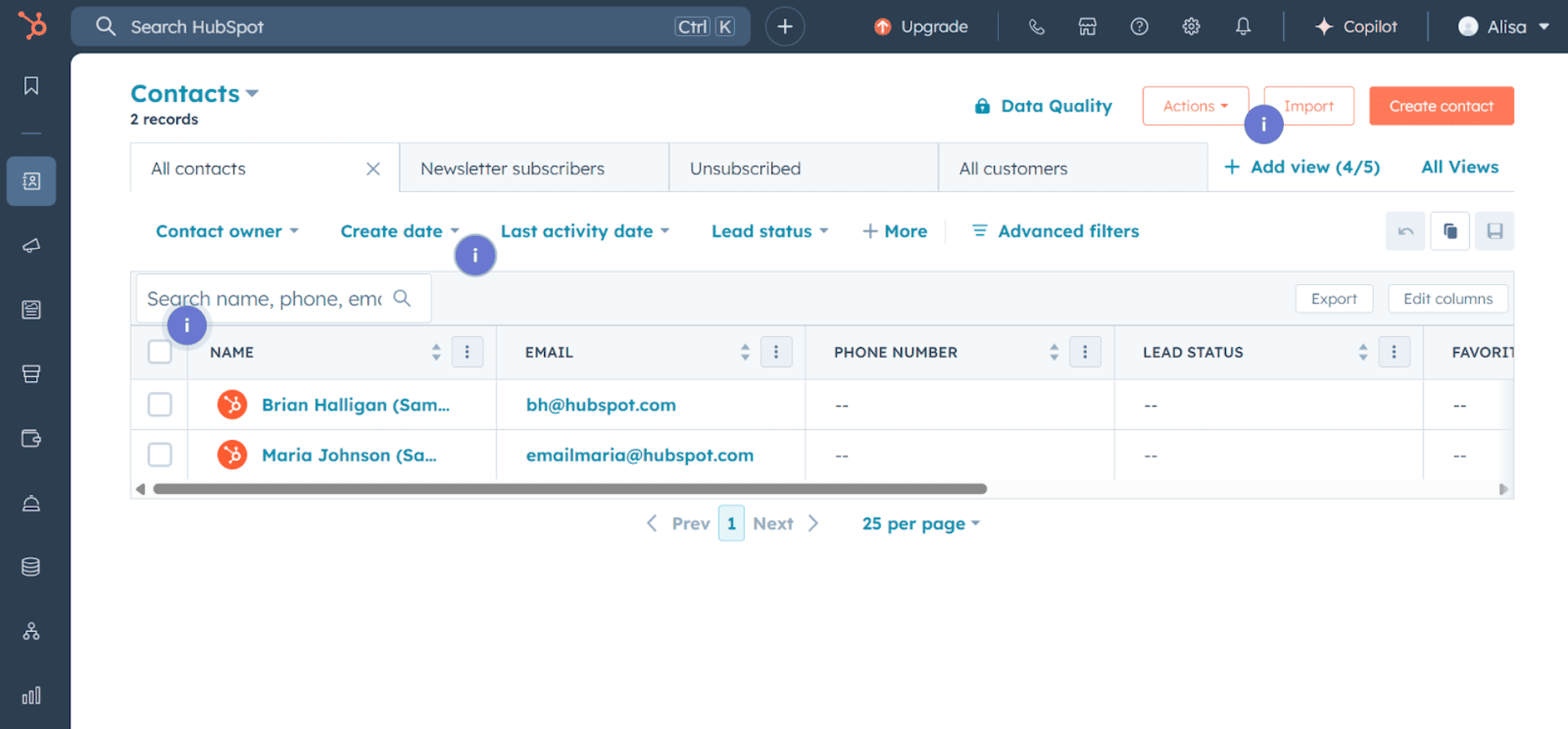Viewport: 1568px width, 729px height.
Task: Open the Automation workflows sidebar icon
Action: point(31,631)
